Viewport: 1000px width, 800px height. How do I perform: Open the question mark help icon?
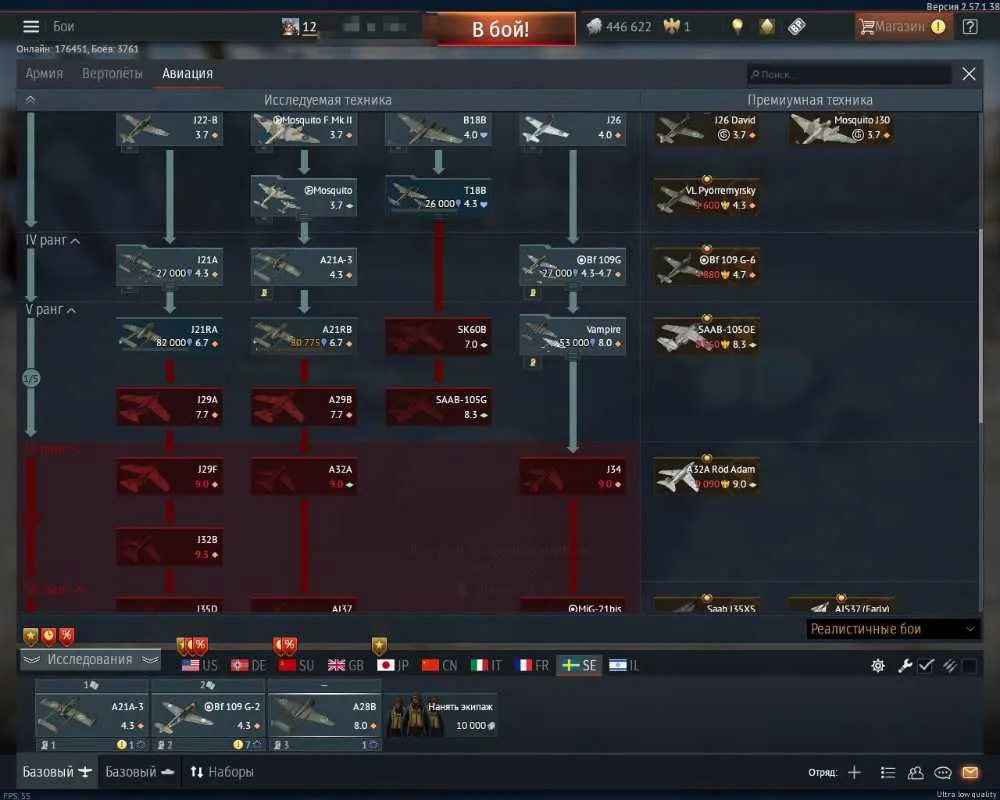969,27
